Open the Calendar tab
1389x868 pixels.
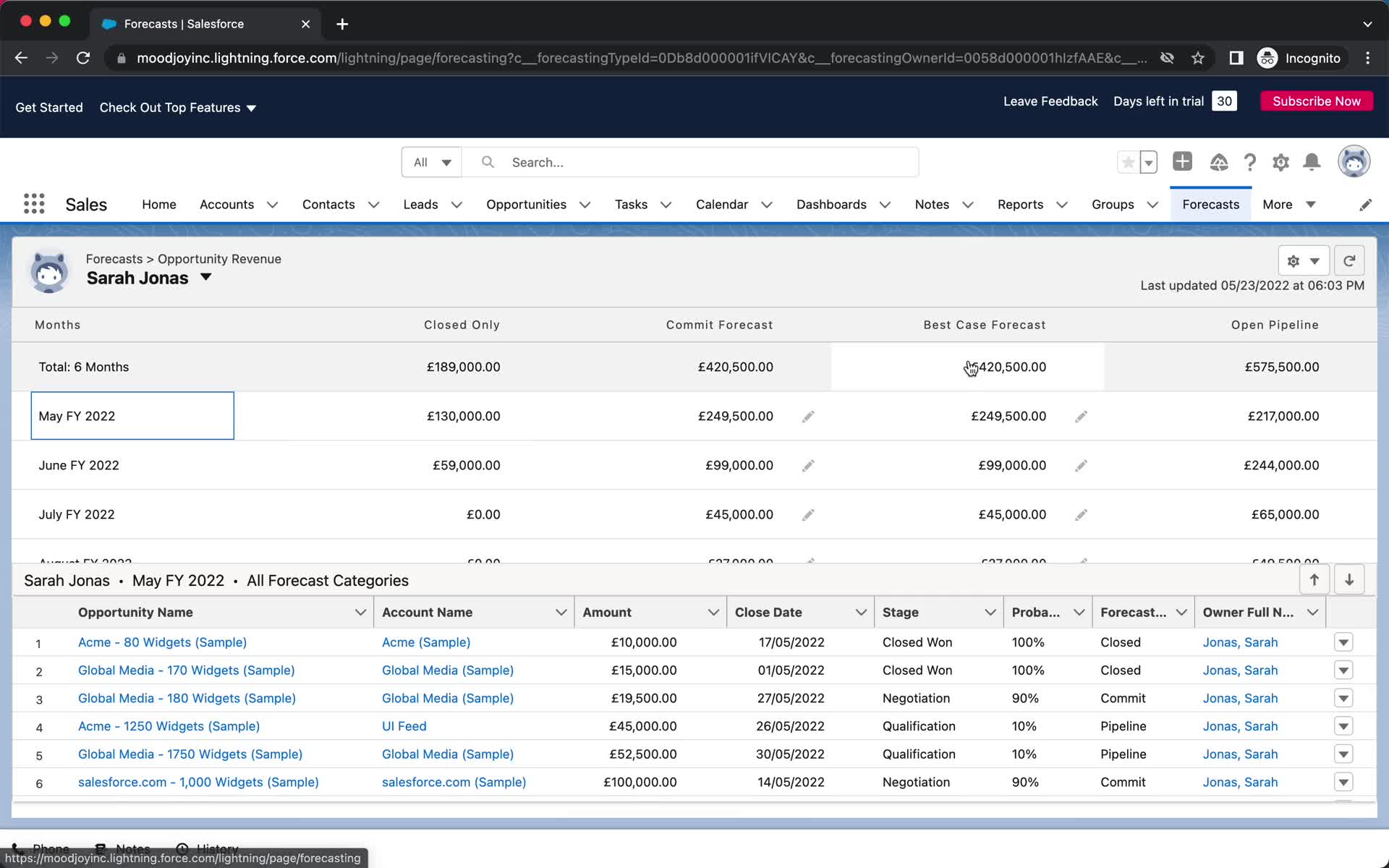click(x=721, y=205)
